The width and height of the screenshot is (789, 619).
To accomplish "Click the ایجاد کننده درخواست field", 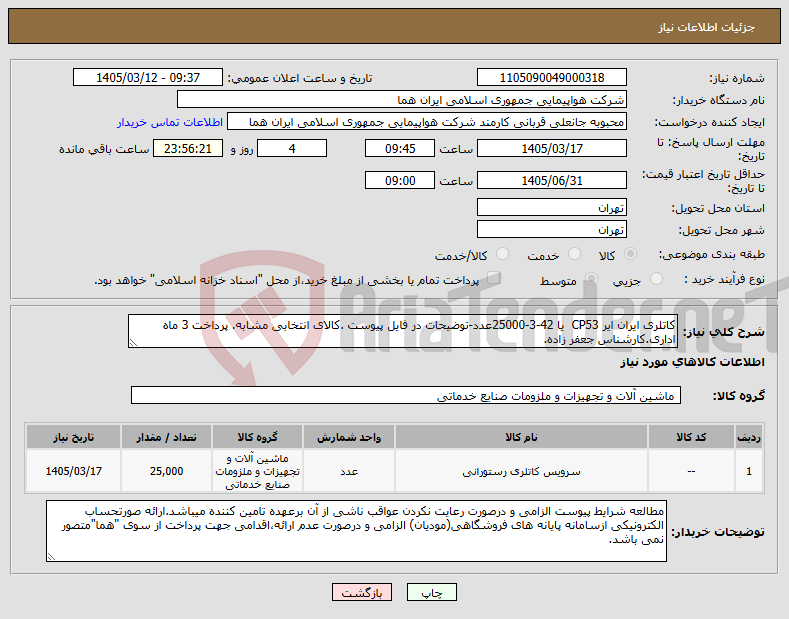I will point(427,122).
